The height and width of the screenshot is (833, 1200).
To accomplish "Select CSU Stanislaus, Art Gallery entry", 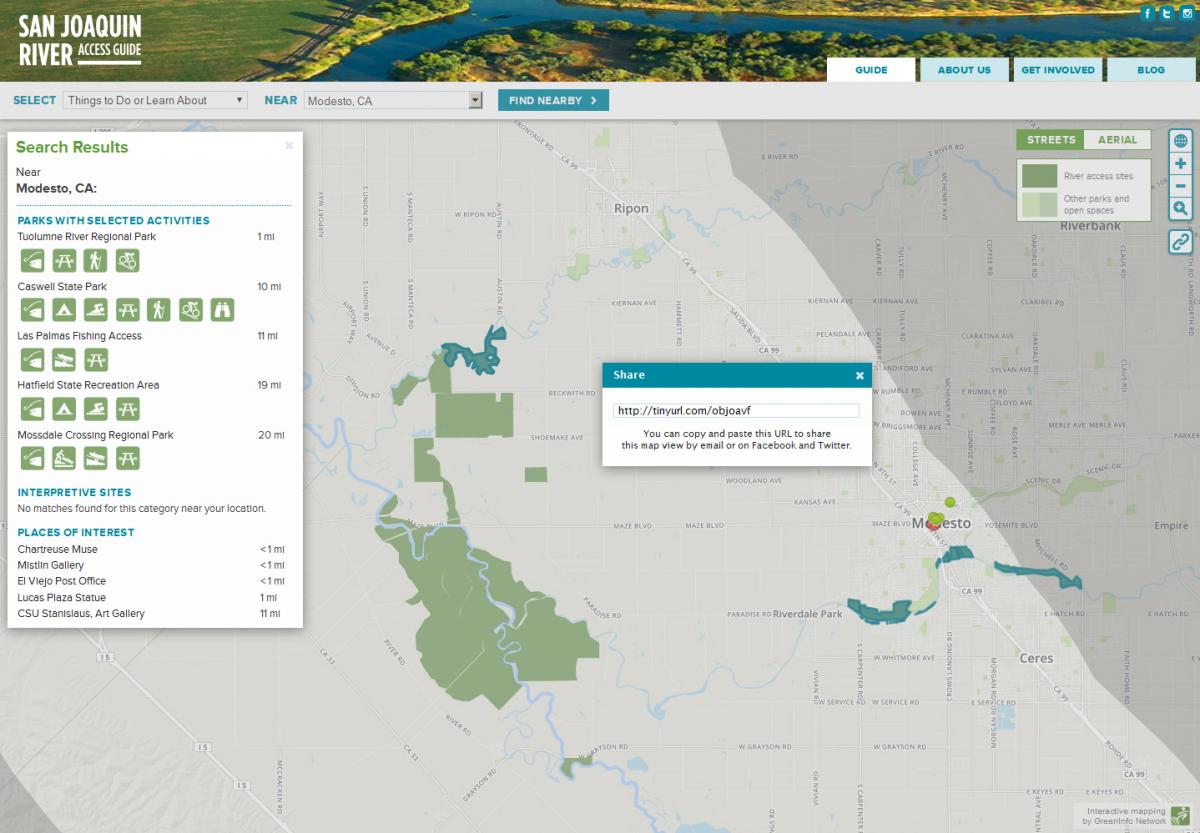I will 81,613.
